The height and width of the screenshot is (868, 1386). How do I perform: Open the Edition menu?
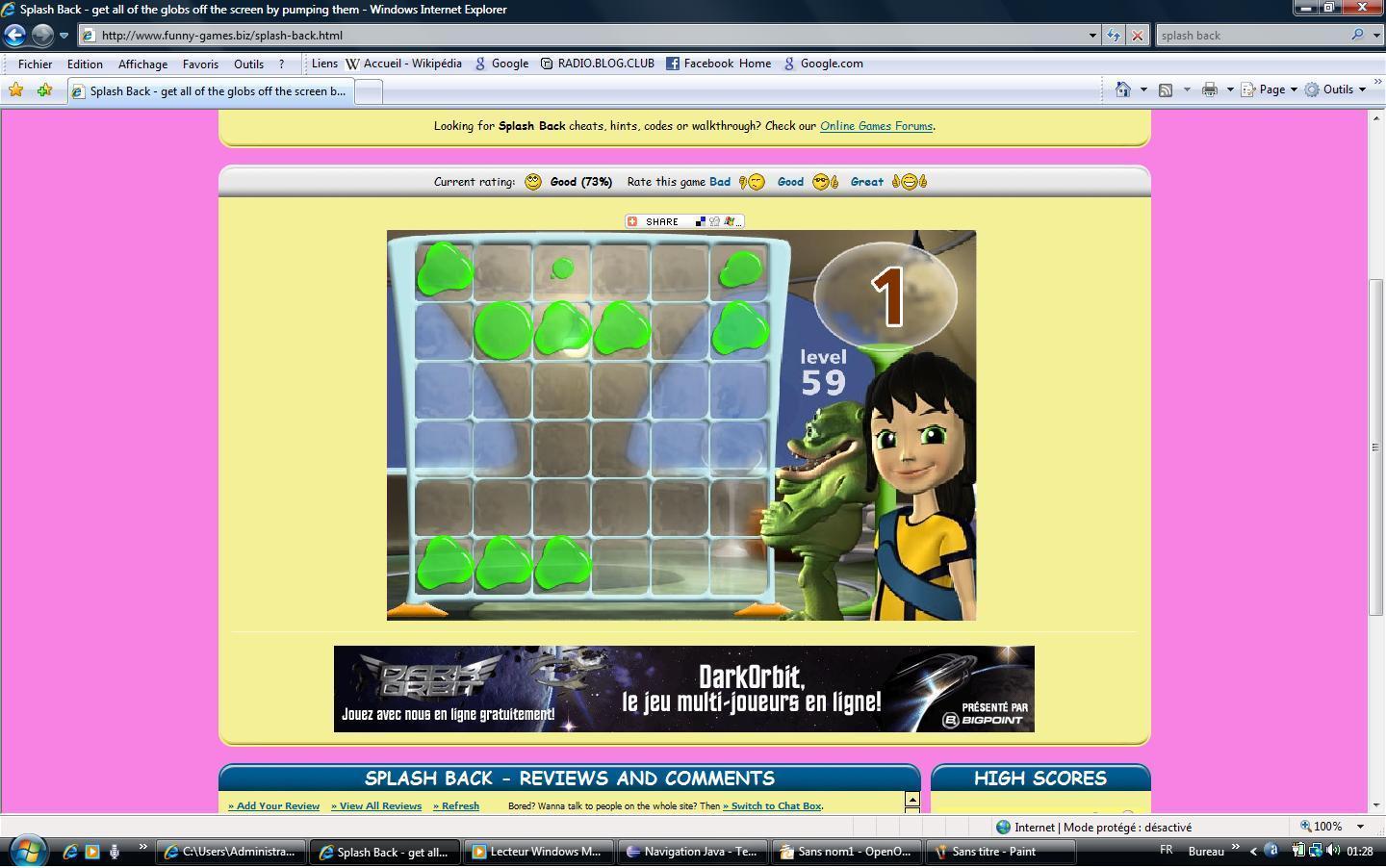85,64
